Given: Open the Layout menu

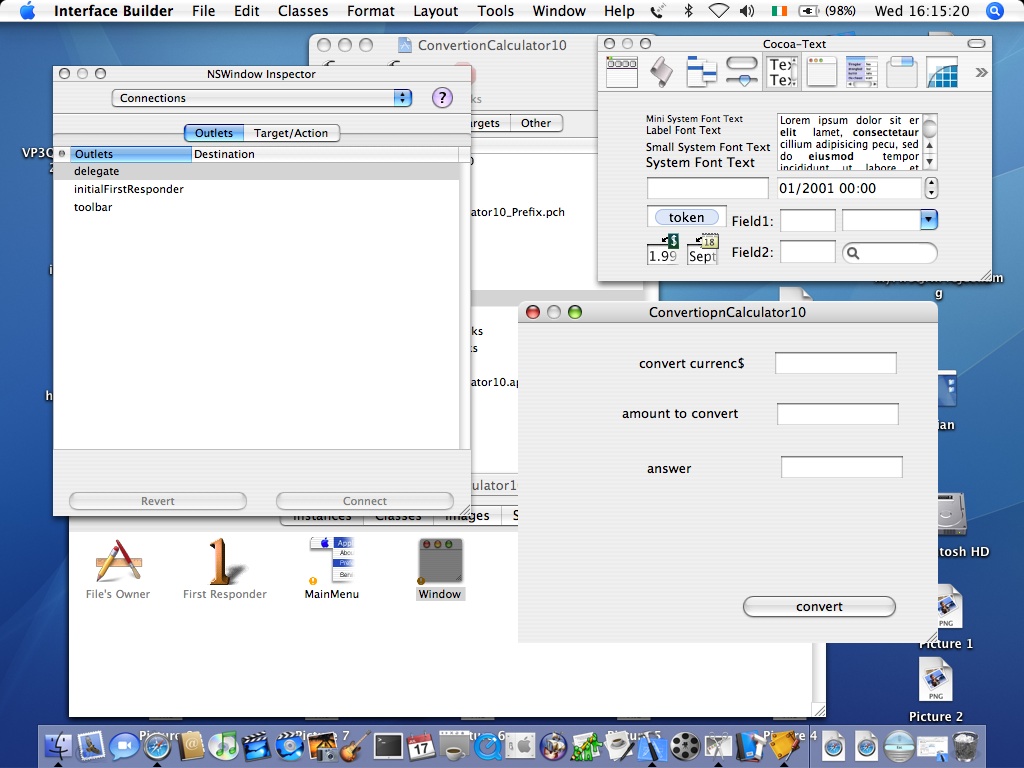Looking at the screenshot, I should point(436,11).
